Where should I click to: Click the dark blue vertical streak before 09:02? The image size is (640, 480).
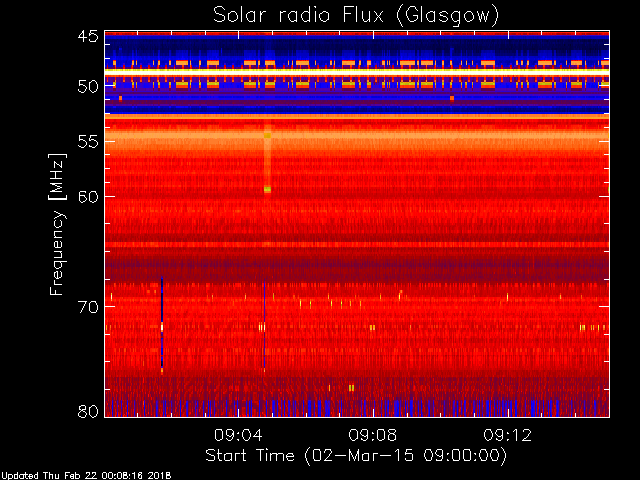click(x=162, y=323)
